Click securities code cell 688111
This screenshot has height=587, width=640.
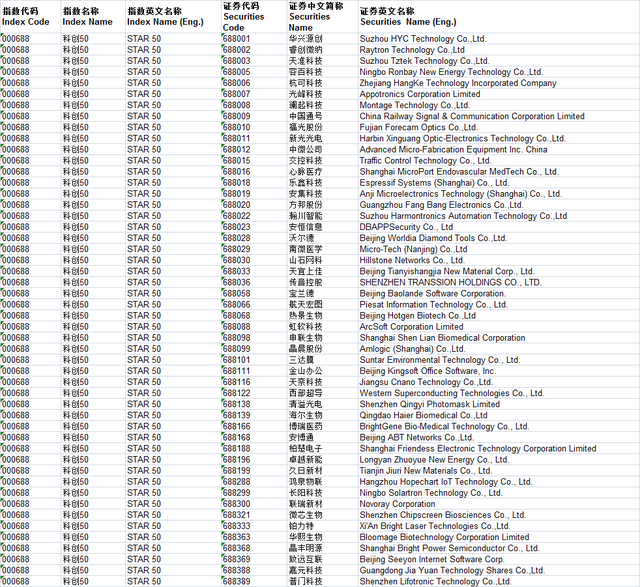pyautogui.click(x=254, y=371)
